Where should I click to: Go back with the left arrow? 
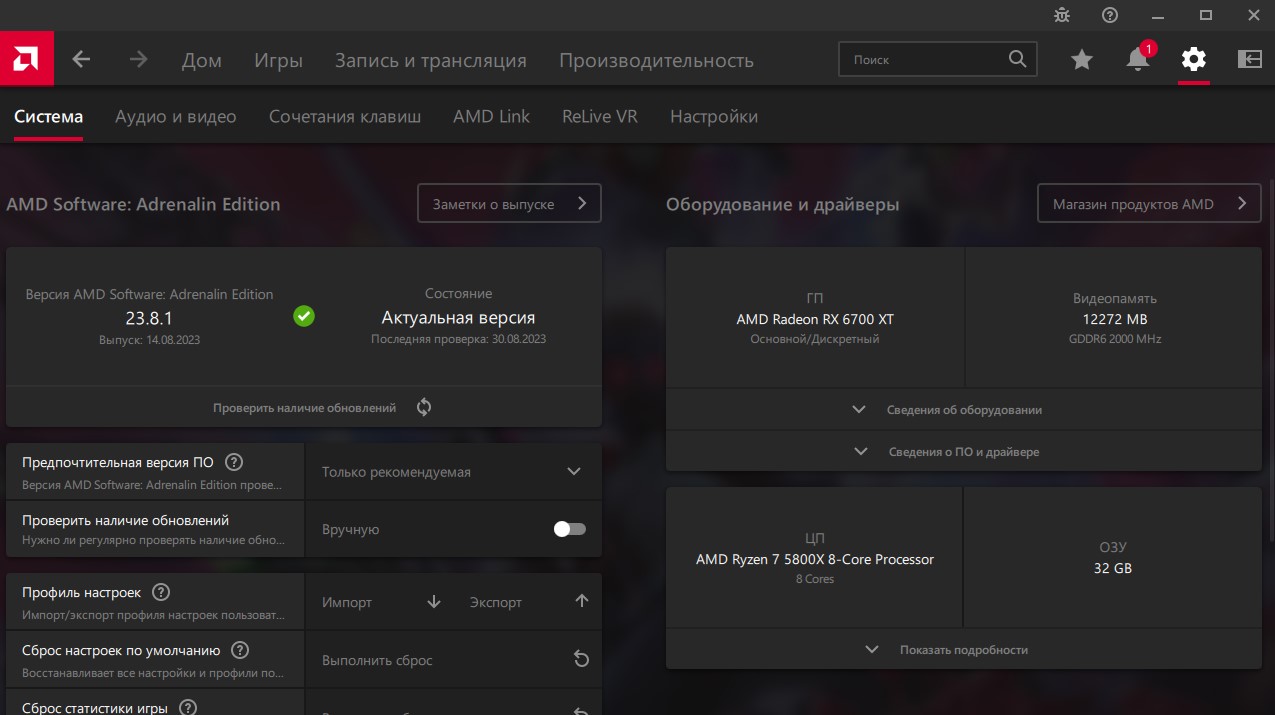[x=81, y=60]
